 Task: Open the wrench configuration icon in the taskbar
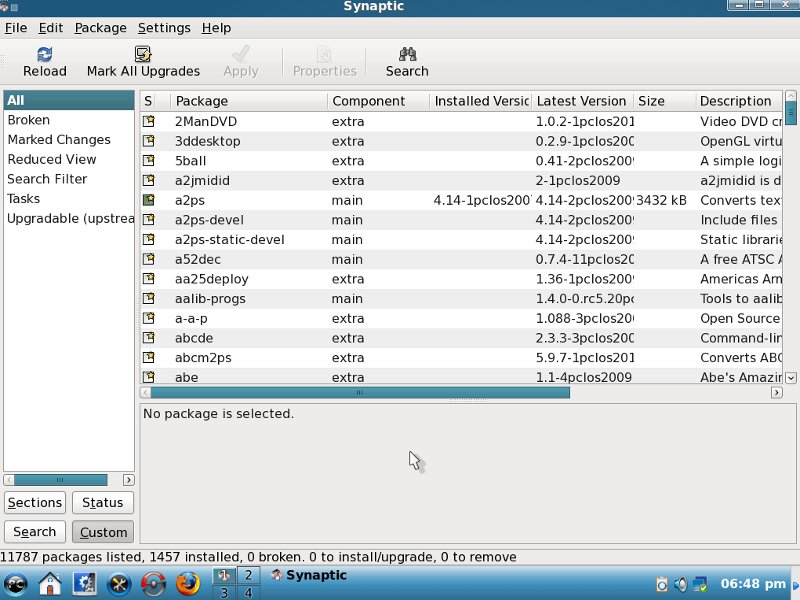click(x=119, y=584)
